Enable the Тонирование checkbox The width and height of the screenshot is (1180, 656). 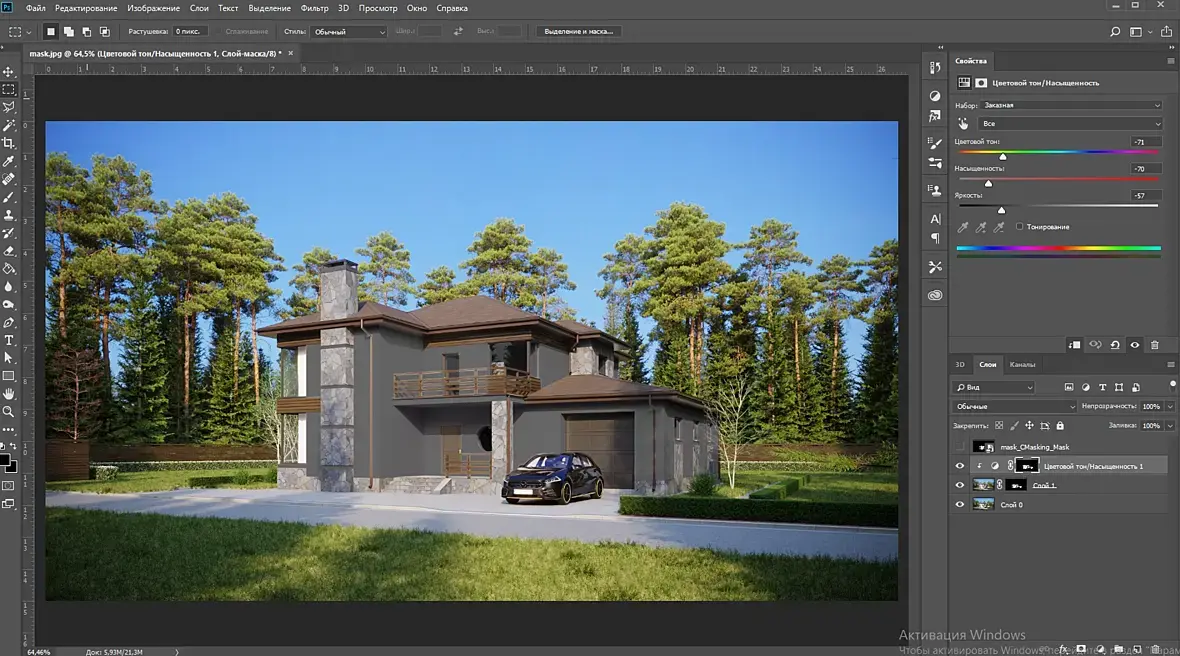coord(1020,226)
